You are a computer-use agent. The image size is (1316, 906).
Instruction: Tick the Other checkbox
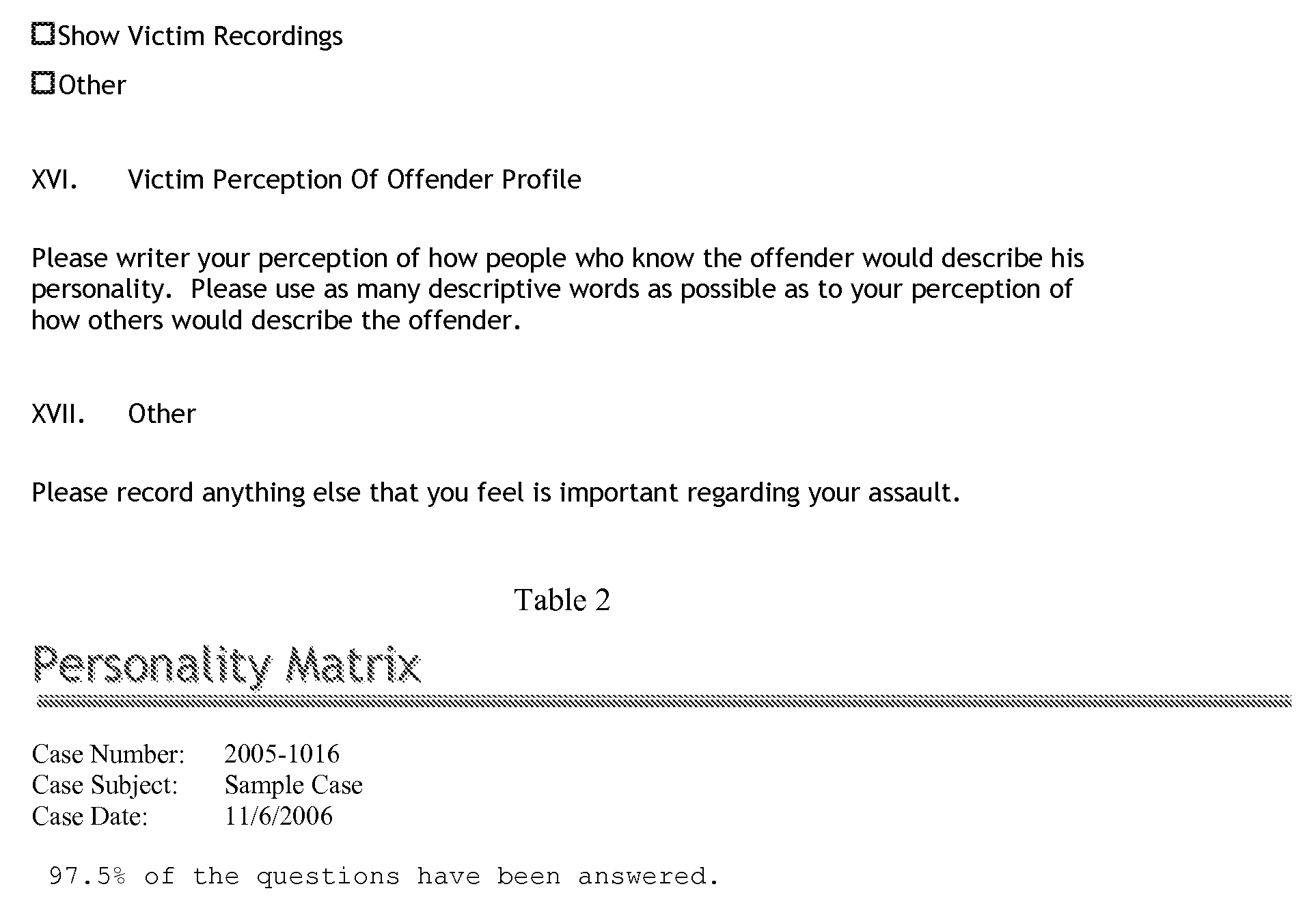[43, 83]
